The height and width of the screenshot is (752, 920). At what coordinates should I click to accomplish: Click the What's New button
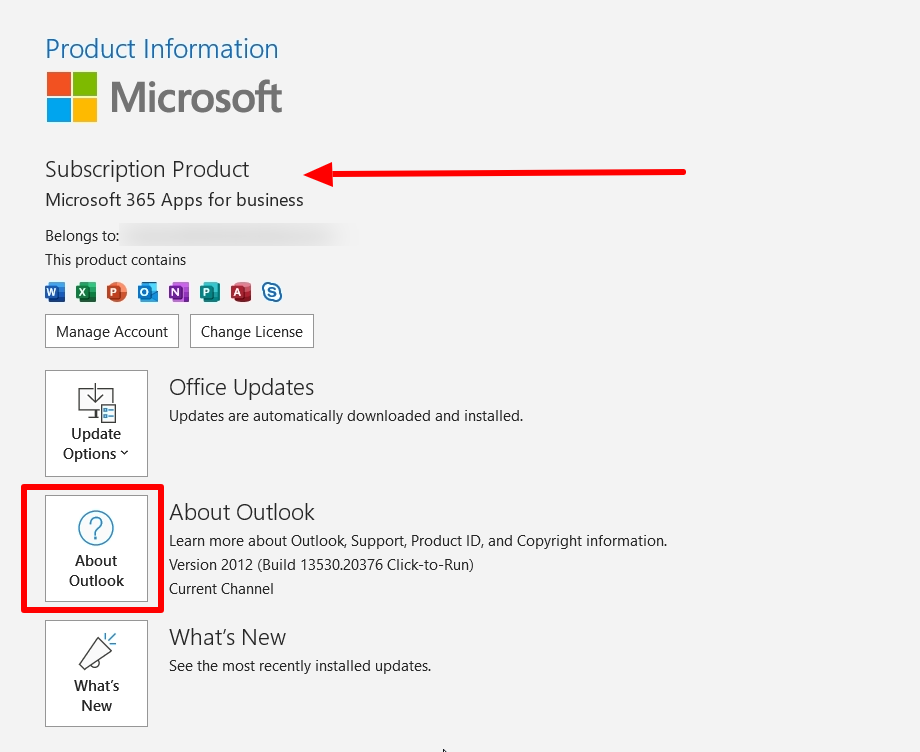[x=96, y=673]
